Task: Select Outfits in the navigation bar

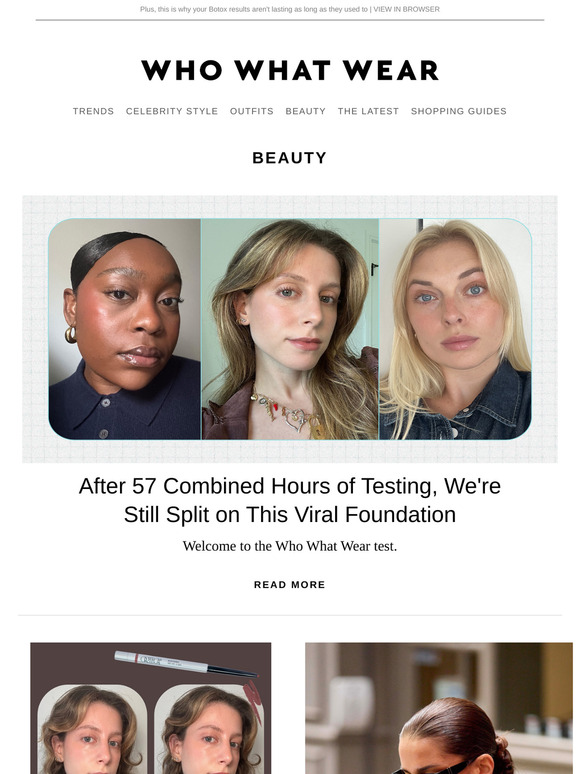Action: tap(252, 111)
